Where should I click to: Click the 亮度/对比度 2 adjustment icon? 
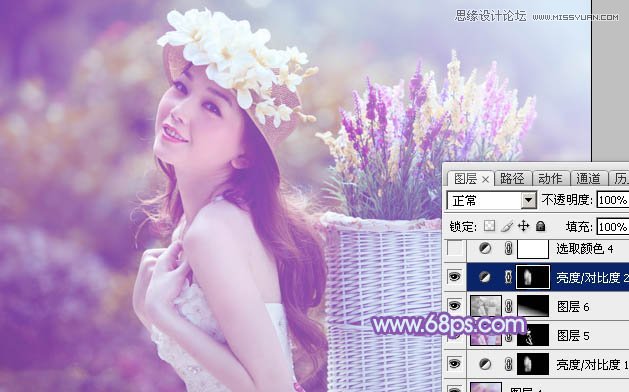485,277
